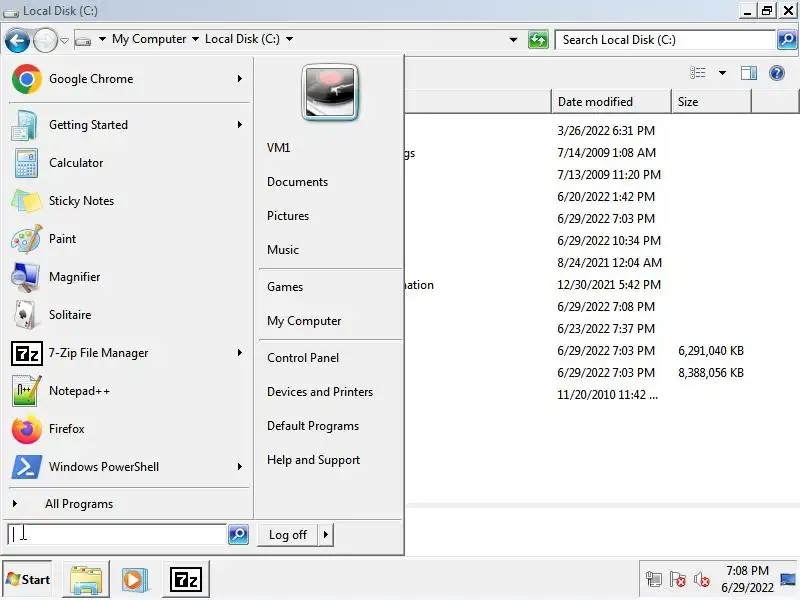
Task: Click the Explorer forward arrow button
Action: point(45,40)
